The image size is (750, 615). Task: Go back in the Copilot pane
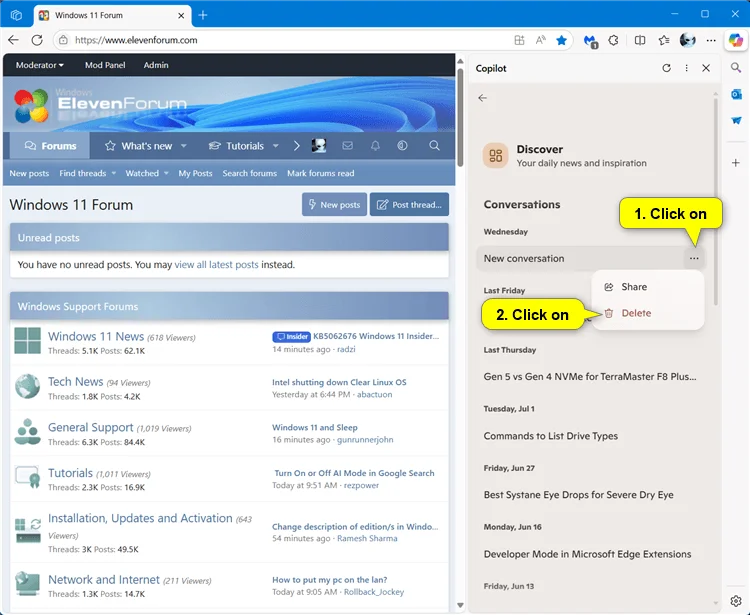[x=483, y=98]
